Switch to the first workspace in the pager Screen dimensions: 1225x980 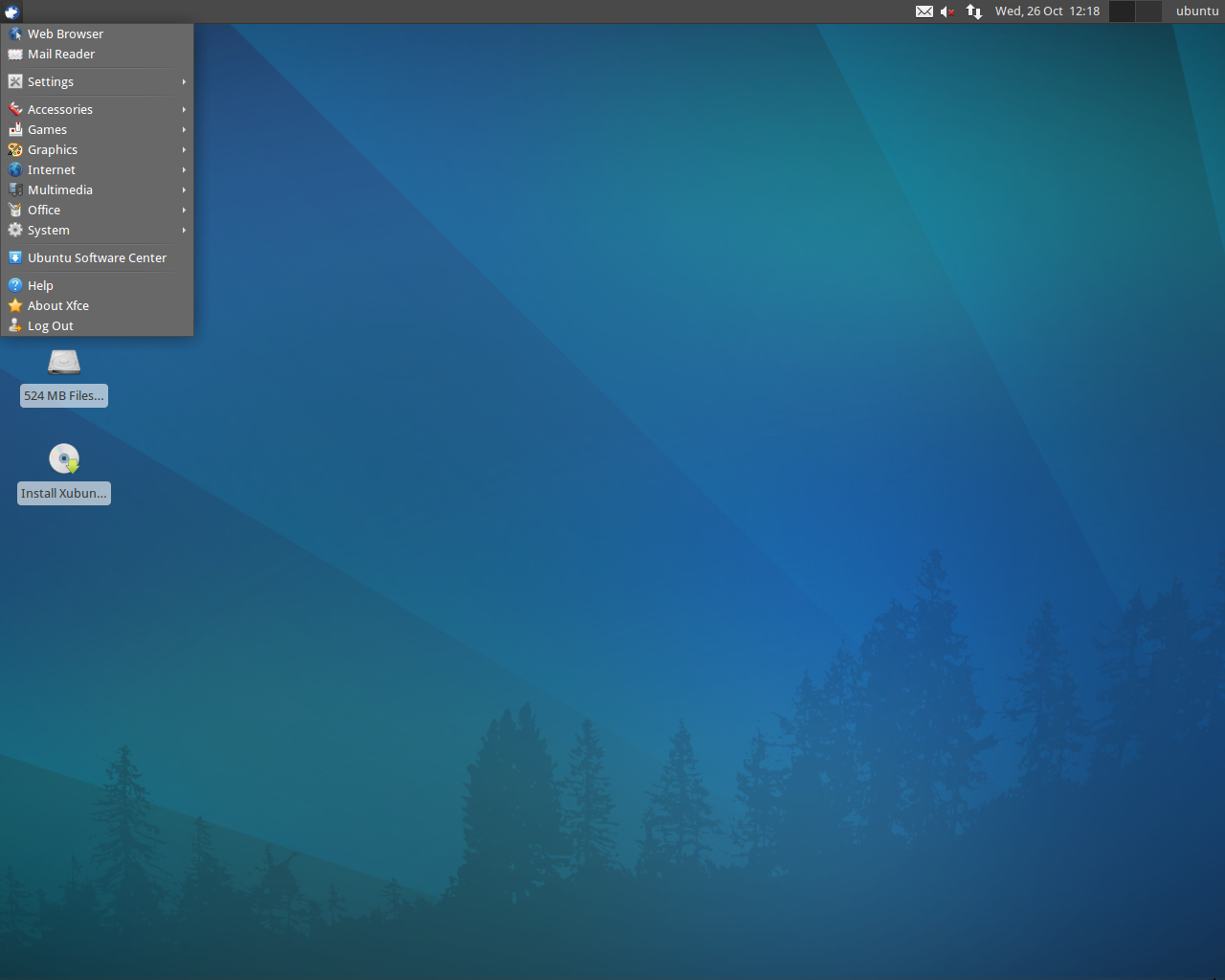pos(1122,11)
